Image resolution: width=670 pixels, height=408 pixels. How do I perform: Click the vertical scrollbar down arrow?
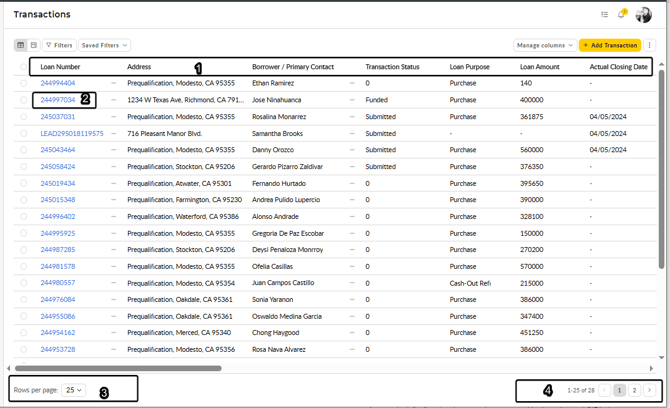click(661, 358)
